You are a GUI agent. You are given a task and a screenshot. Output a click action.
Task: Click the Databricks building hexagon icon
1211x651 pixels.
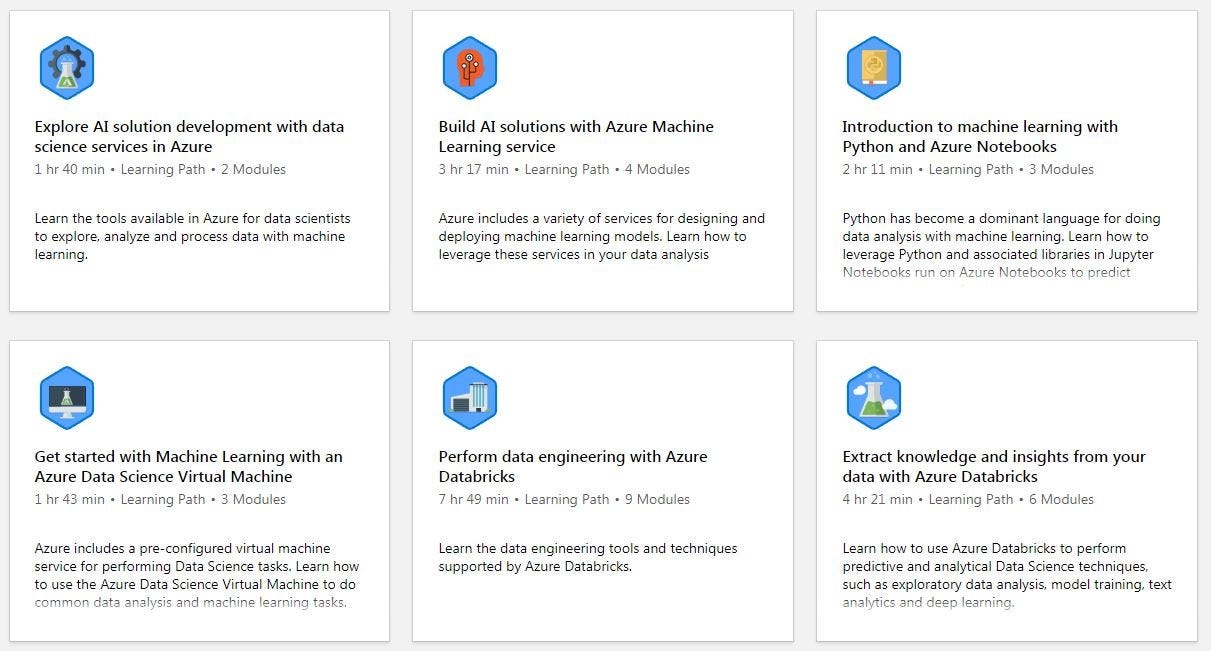pos(470,398)
